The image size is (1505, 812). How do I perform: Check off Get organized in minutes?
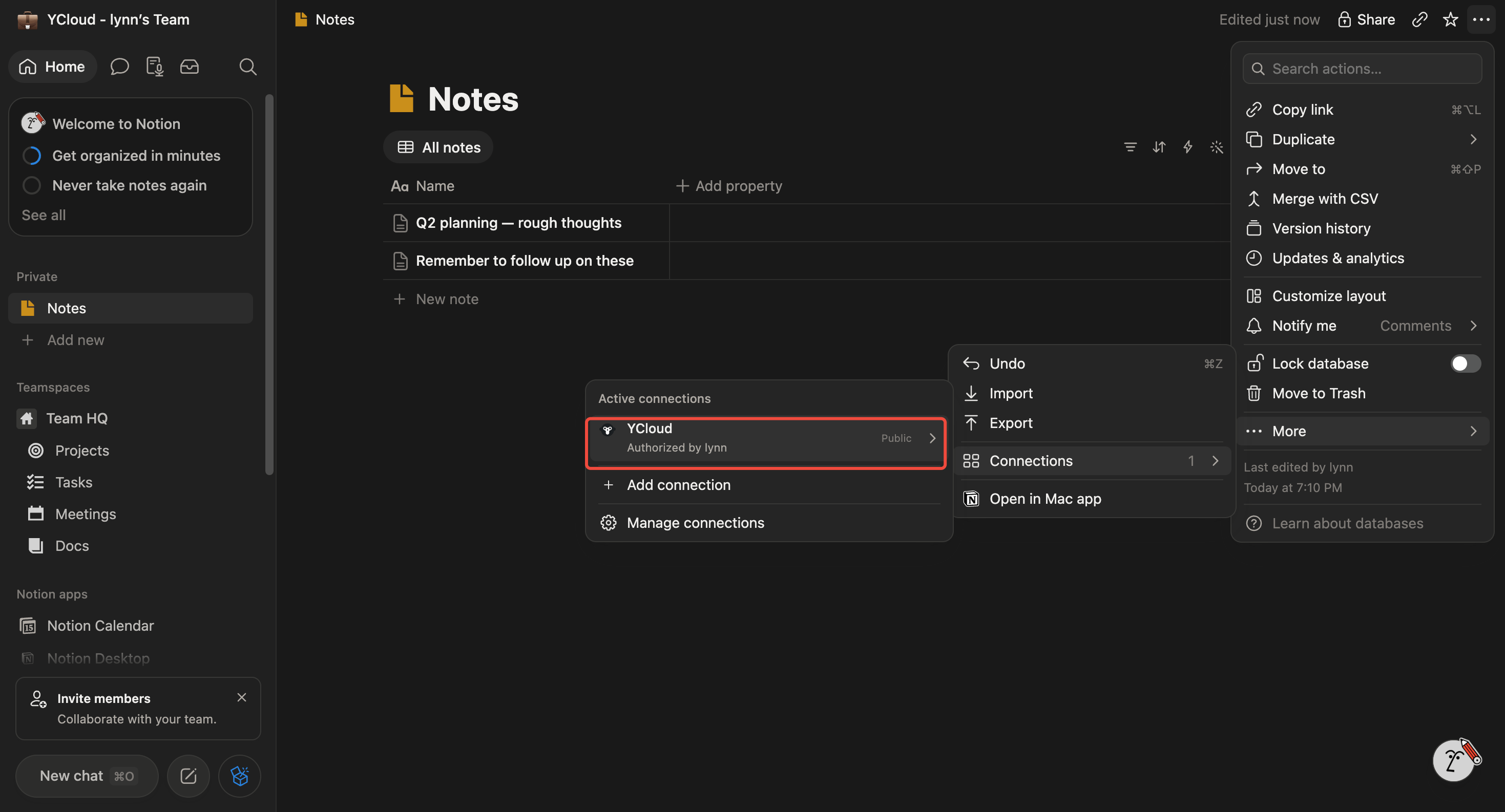point(32,156)
